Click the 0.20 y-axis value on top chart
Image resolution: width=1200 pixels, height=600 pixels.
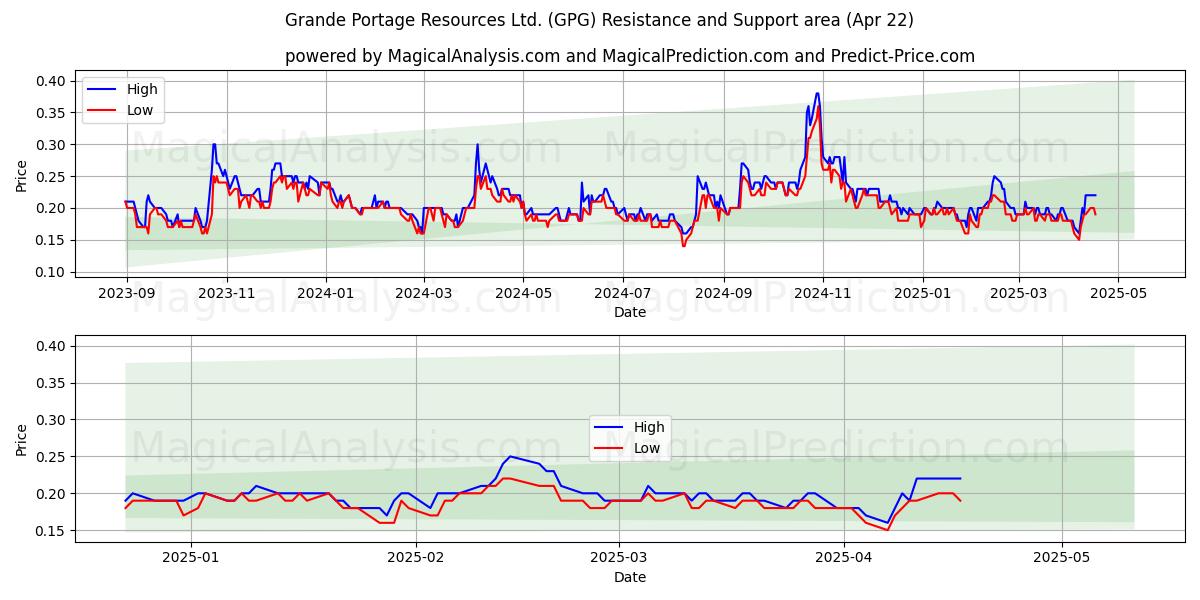pyautogui.click(x=51, y=209)
